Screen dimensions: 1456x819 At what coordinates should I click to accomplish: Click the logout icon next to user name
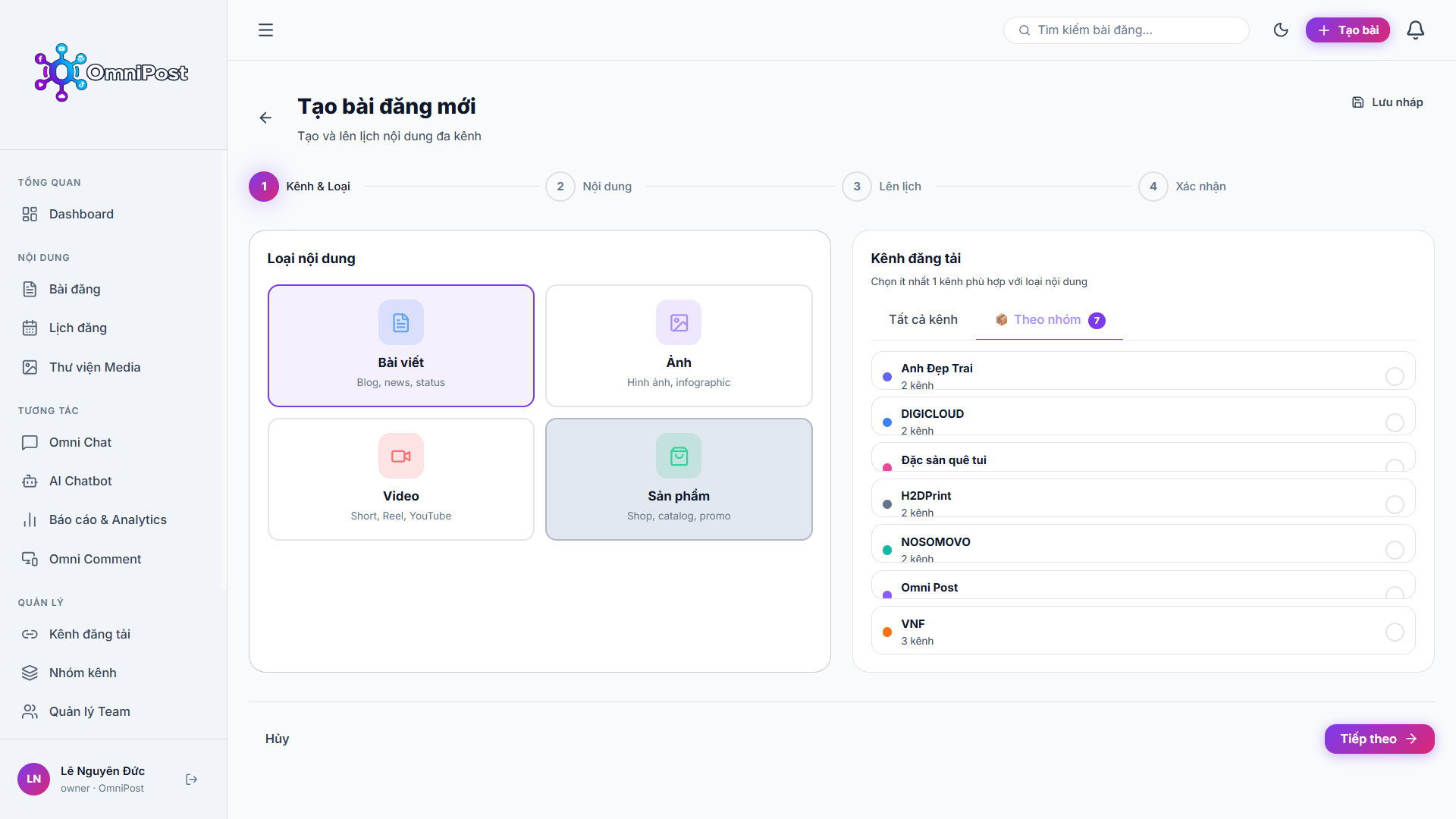point(192,780)
